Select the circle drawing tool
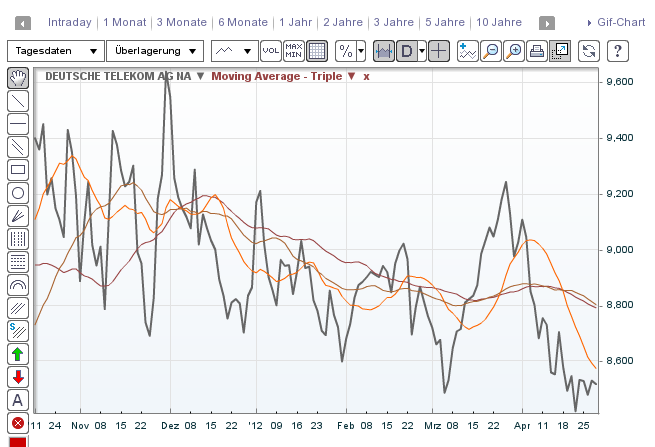Viewport: 655px width, 447px height. tap(18, 193)
